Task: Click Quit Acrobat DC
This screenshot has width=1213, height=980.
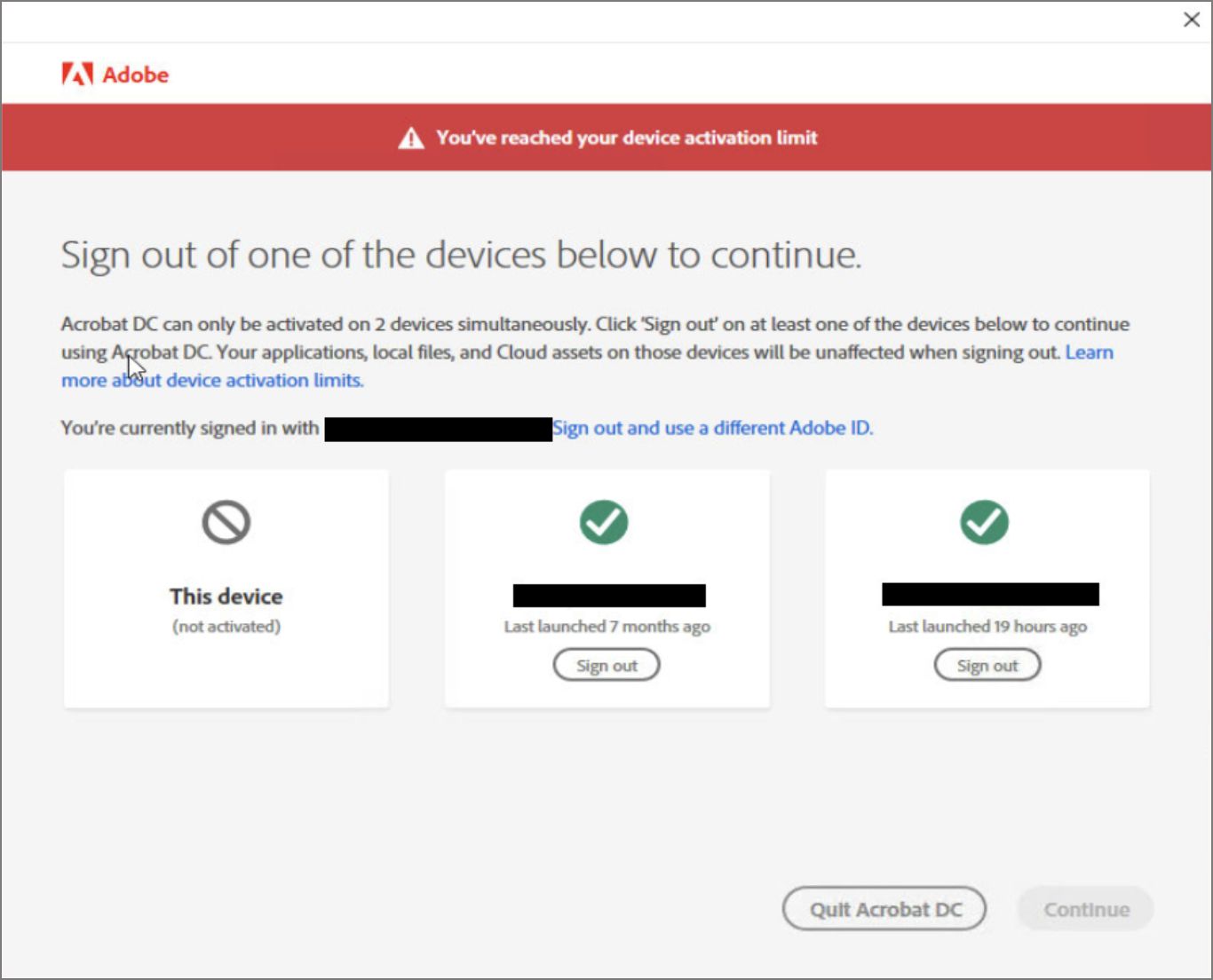Action: click(x=884, y=908)
